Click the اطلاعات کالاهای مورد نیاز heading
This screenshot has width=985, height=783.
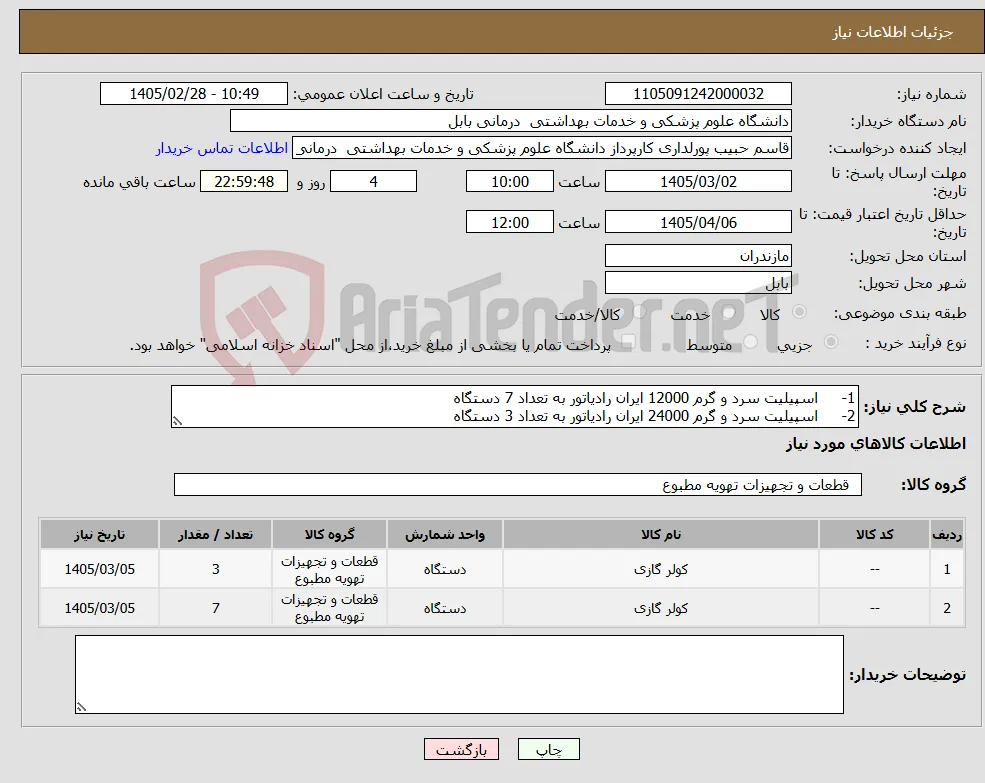[x=876, y=444]
